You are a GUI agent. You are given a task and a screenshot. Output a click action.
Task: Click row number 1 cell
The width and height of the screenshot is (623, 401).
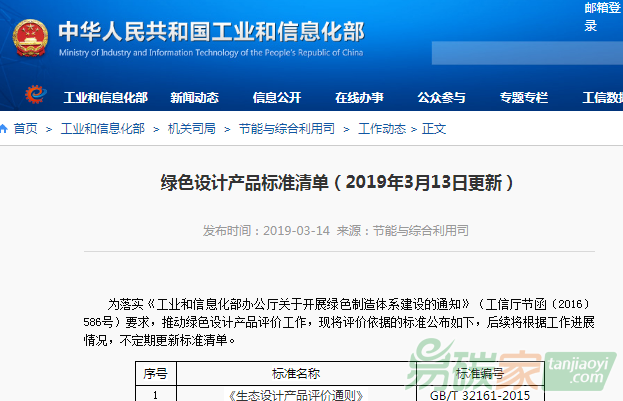tap(156, 395)
